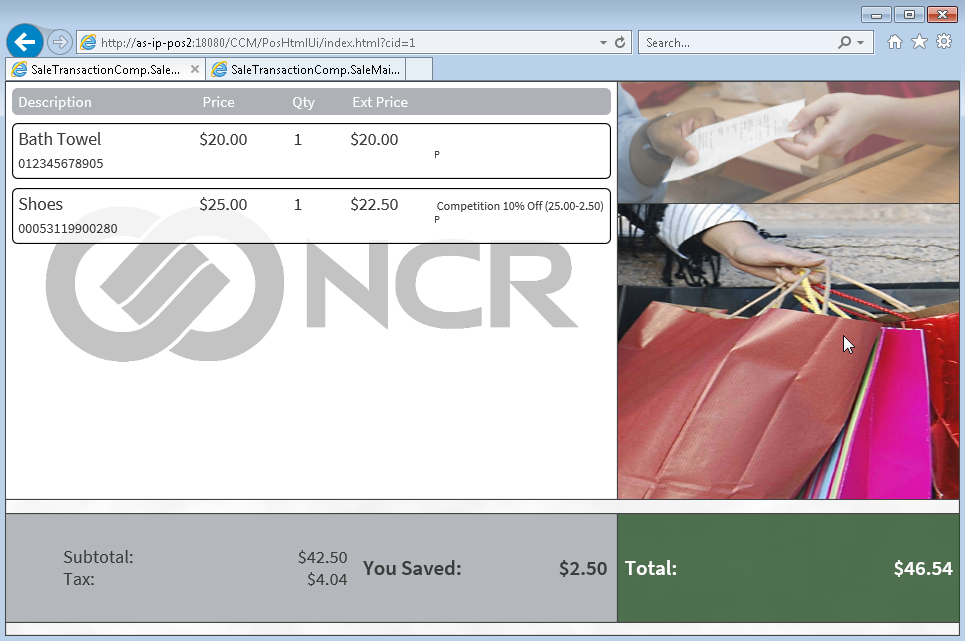This screenshot has height=641, width=965.
Task: Open Favorites star icon
Action: (x=919, y=42)
